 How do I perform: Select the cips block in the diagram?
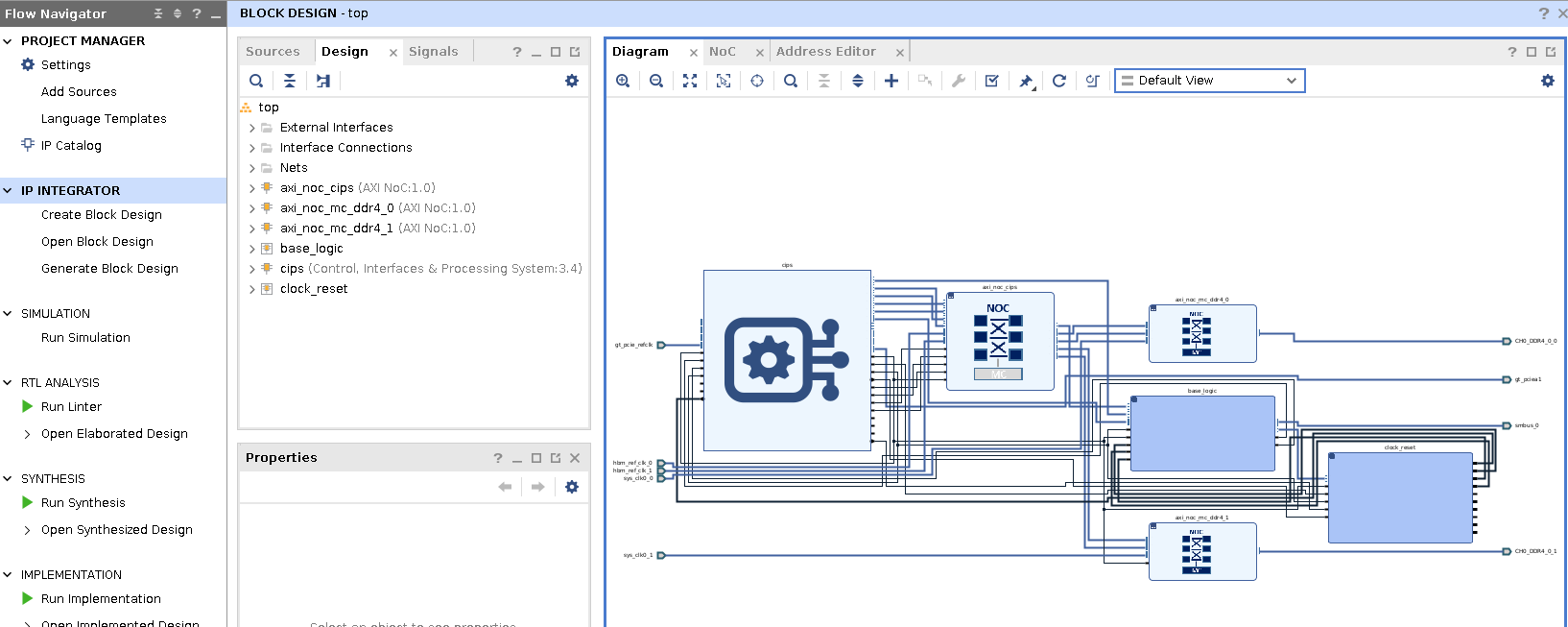(787, 360)
